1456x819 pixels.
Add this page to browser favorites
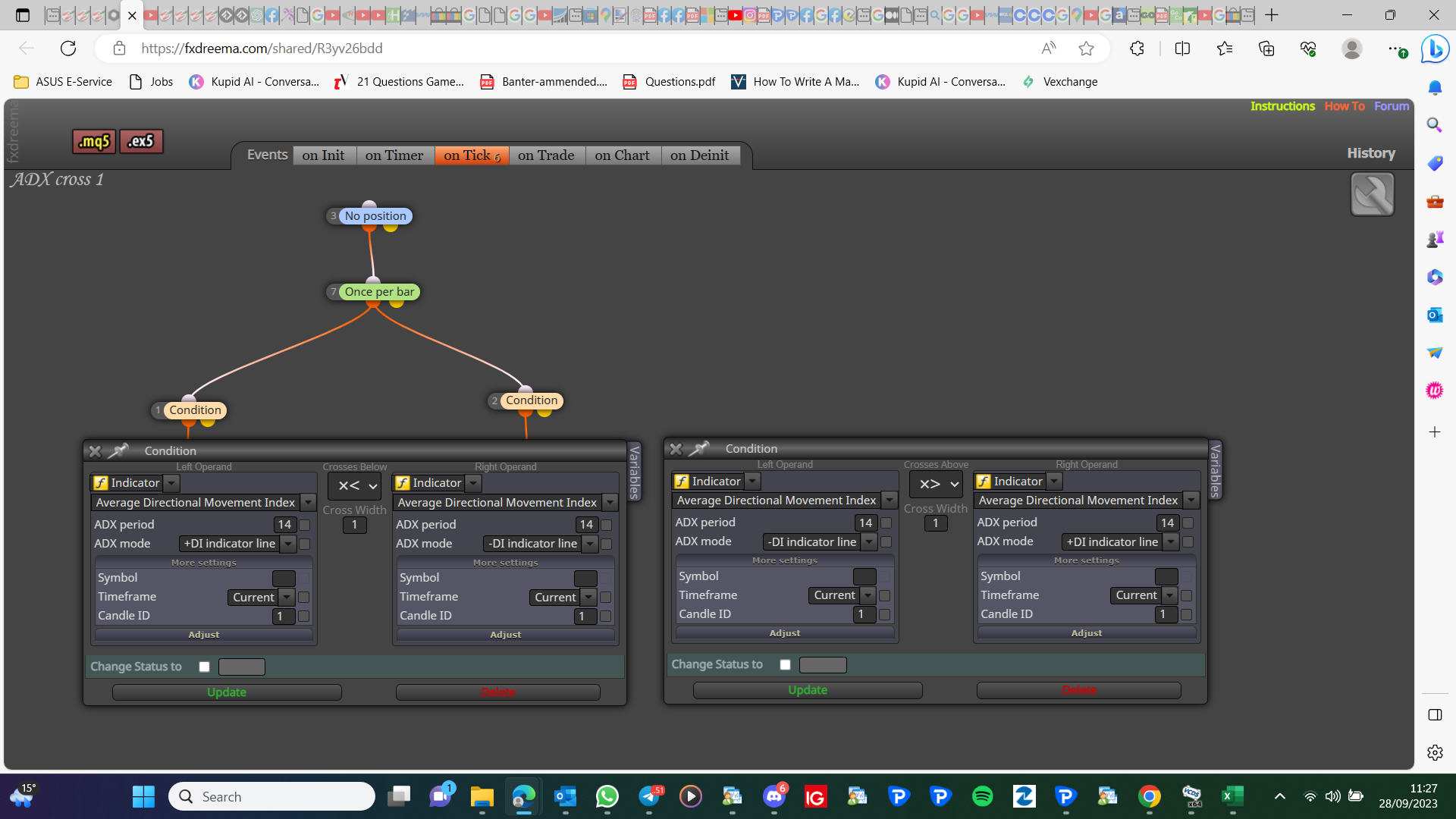pyautogui.click(x=1086, y=49)
